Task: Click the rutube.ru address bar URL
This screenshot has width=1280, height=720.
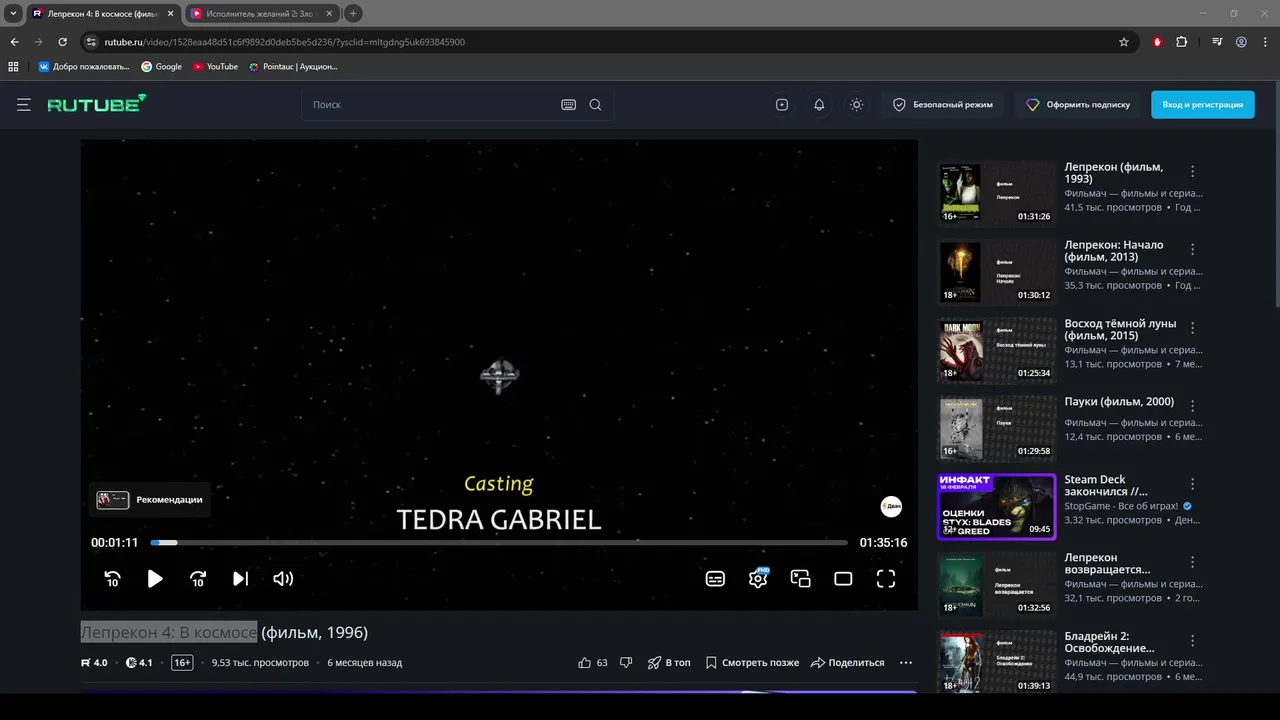Action: (285, 42)
